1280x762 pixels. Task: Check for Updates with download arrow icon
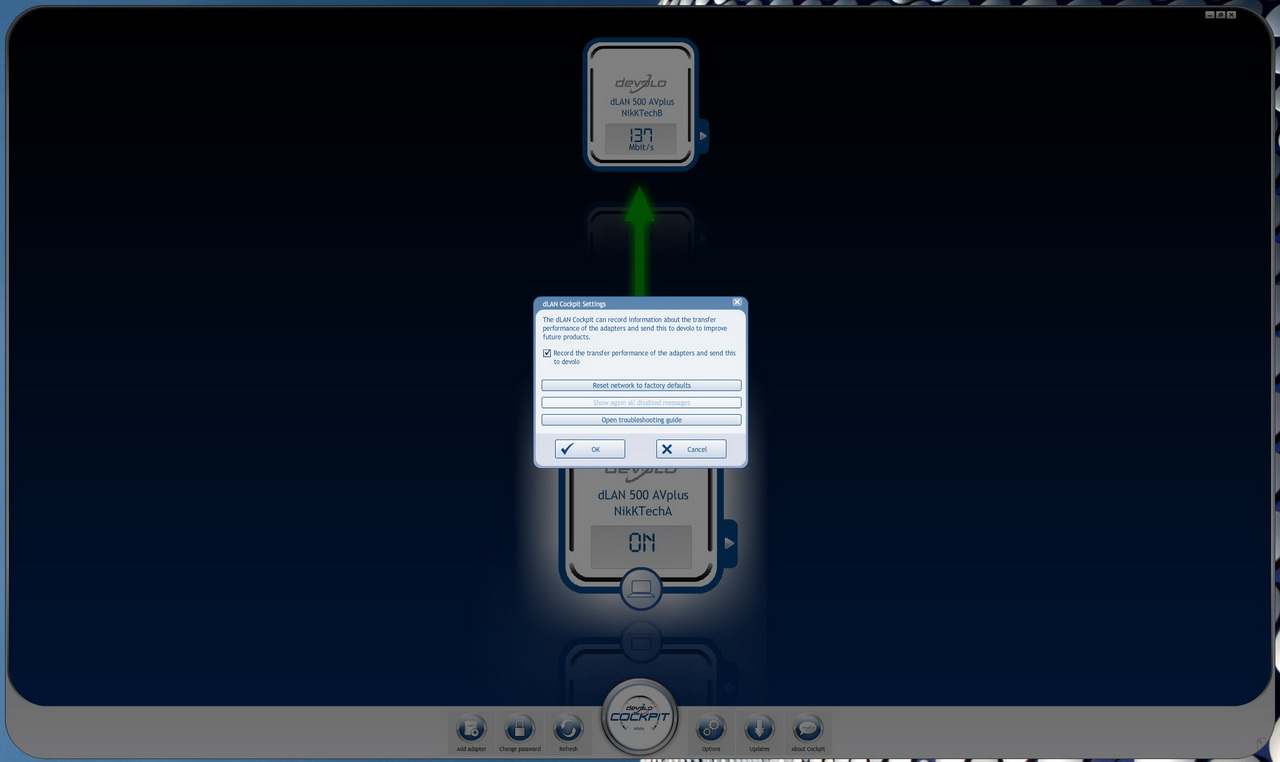point(759,728)
